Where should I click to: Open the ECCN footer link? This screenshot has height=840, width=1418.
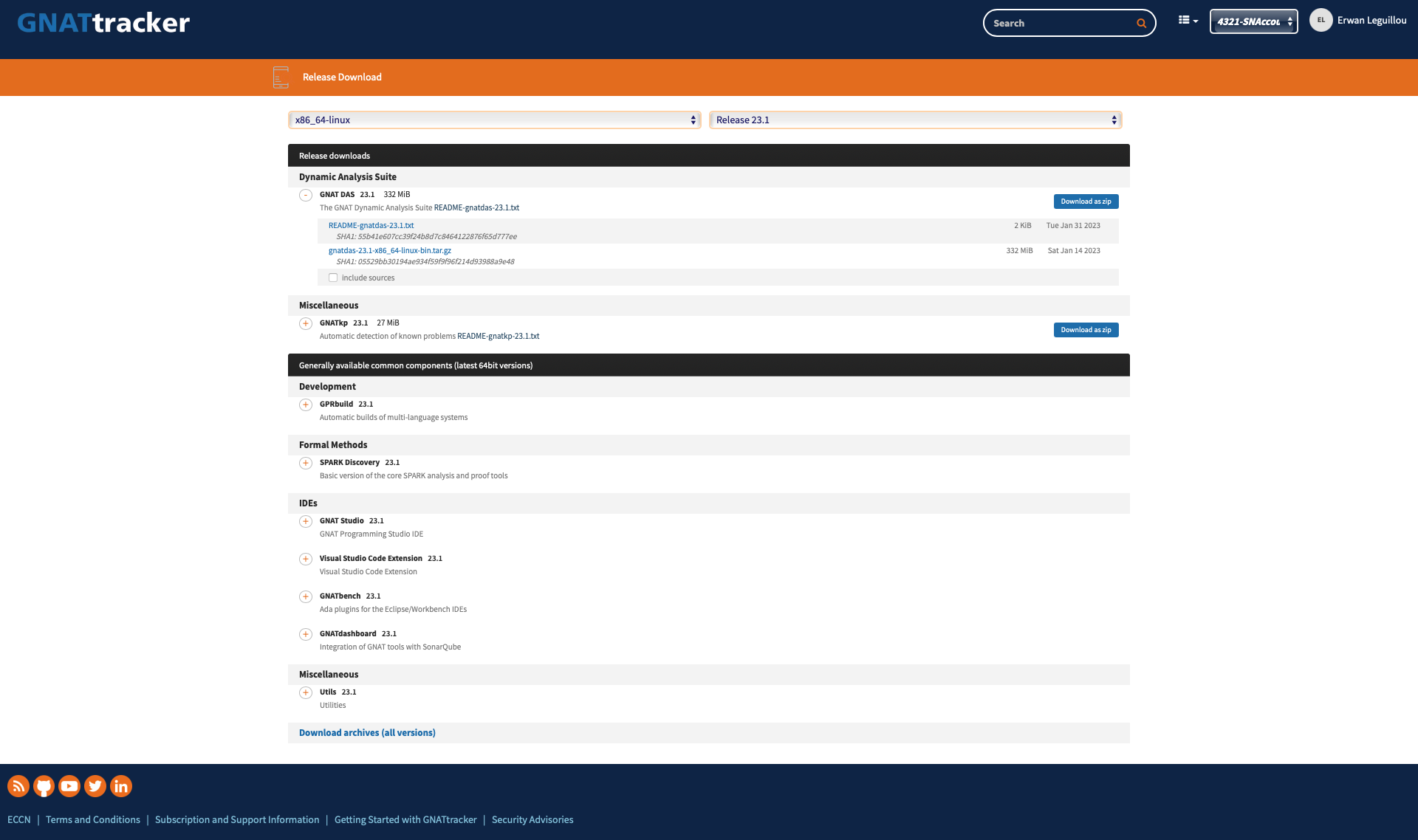19,819
